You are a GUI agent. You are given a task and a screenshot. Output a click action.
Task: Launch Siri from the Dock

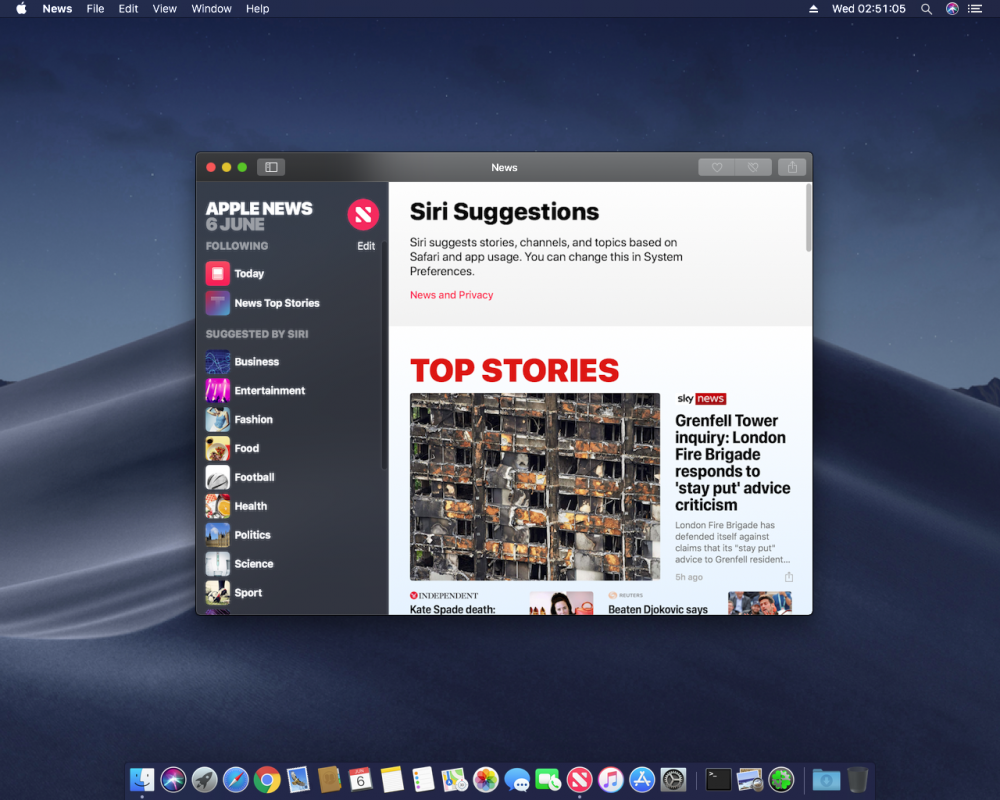coord(173,780)
